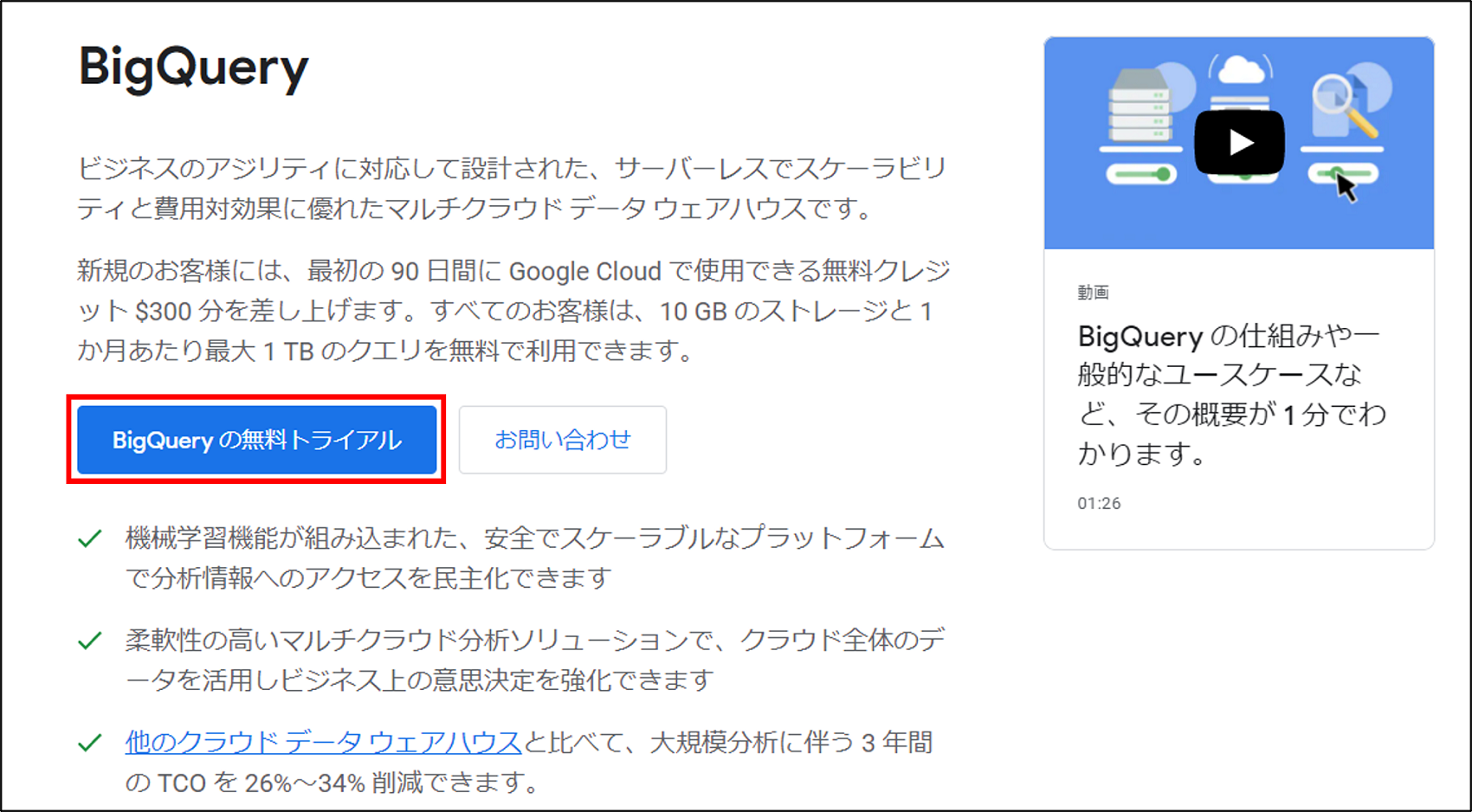Open the お問い合わせ button
Image resolution: width=1472 pixels, height=812 pixels.
(563, 440)
